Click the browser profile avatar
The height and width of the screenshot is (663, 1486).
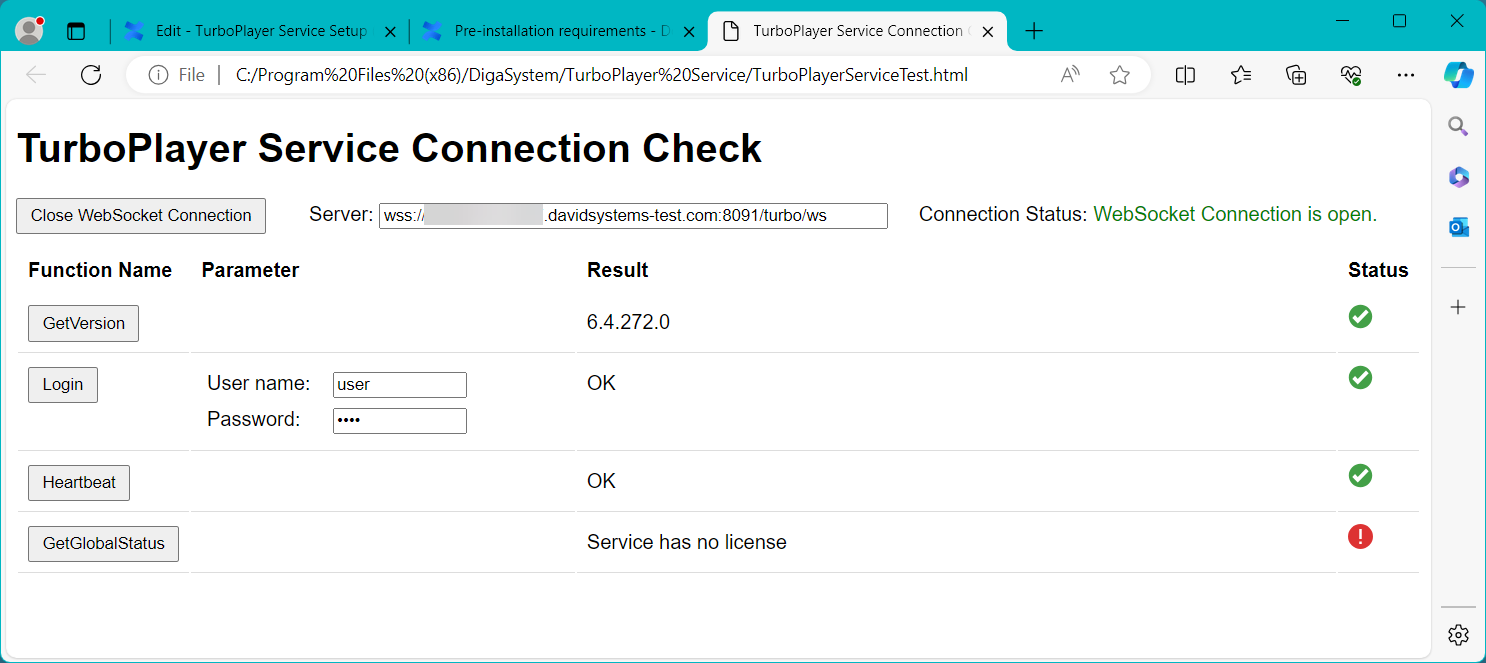point(30,31)
